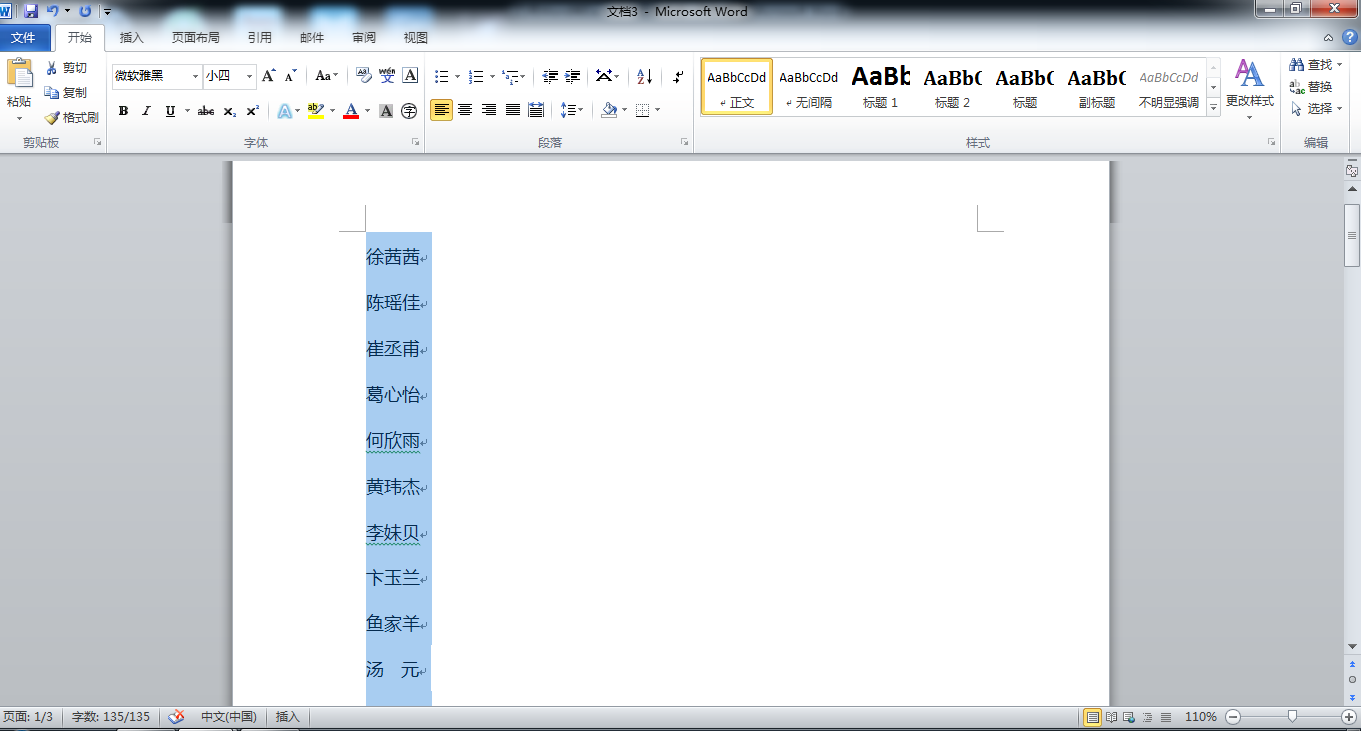Click the Character Border icon
Image resolution: width=1361 pixels, height=731 pixels.
410,76
